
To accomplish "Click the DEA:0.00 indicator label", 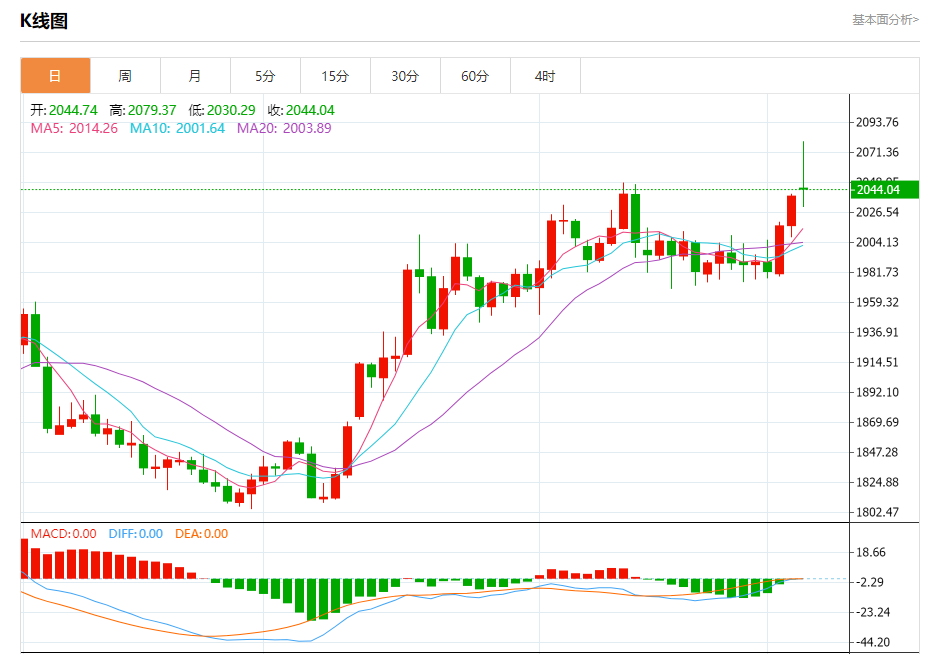I will pos(201,534).
